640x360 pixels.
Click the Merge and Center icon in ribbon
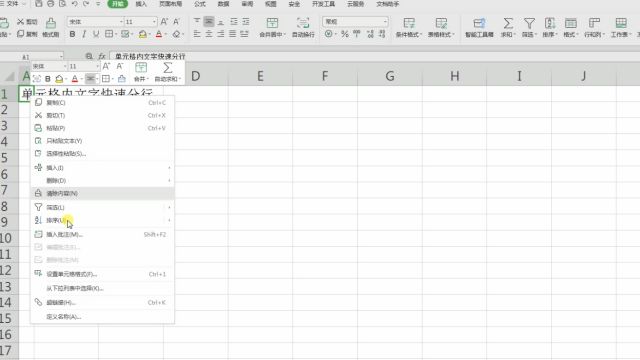272,23
